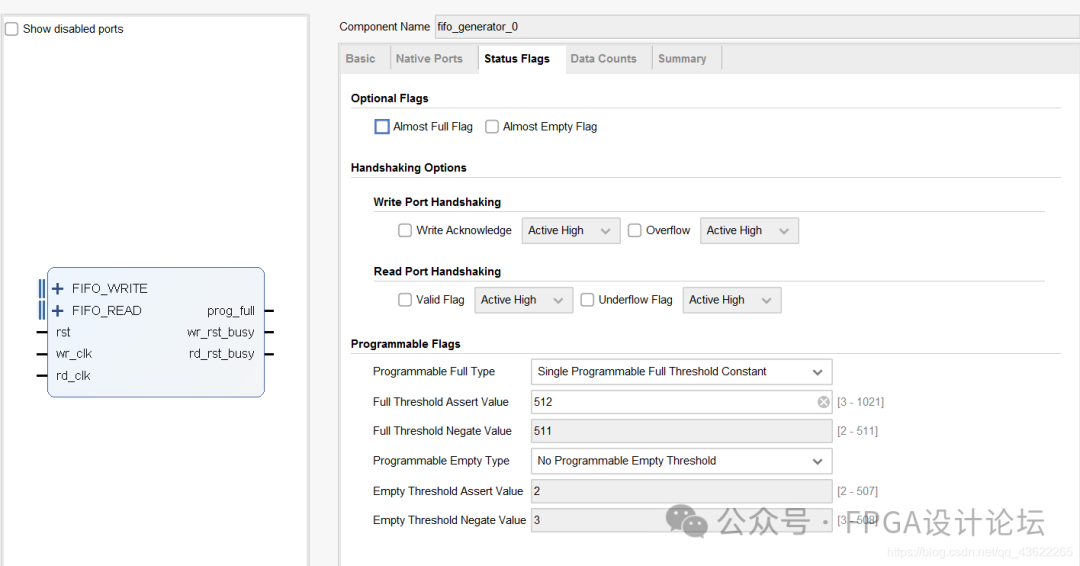This screenshot has height=566, width=1080.
Task: Enable the Show disabled ports checkbox
Action: click(x=12, y=29)
